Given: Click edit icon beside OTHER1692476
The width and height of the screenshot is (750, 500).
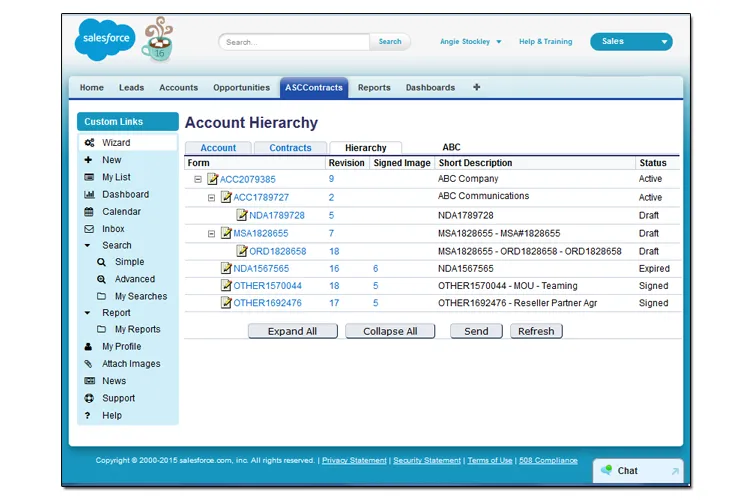Looking at the screenshot, I should point(226,303).
